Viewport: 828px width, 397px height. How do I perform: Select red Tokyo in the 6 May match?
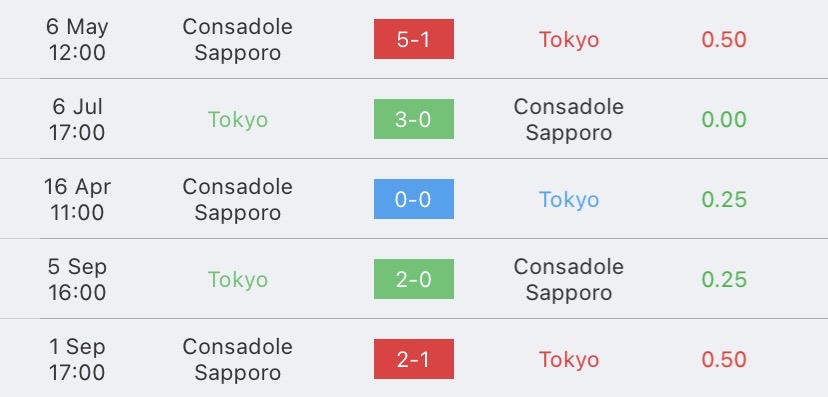coord(569,40)
